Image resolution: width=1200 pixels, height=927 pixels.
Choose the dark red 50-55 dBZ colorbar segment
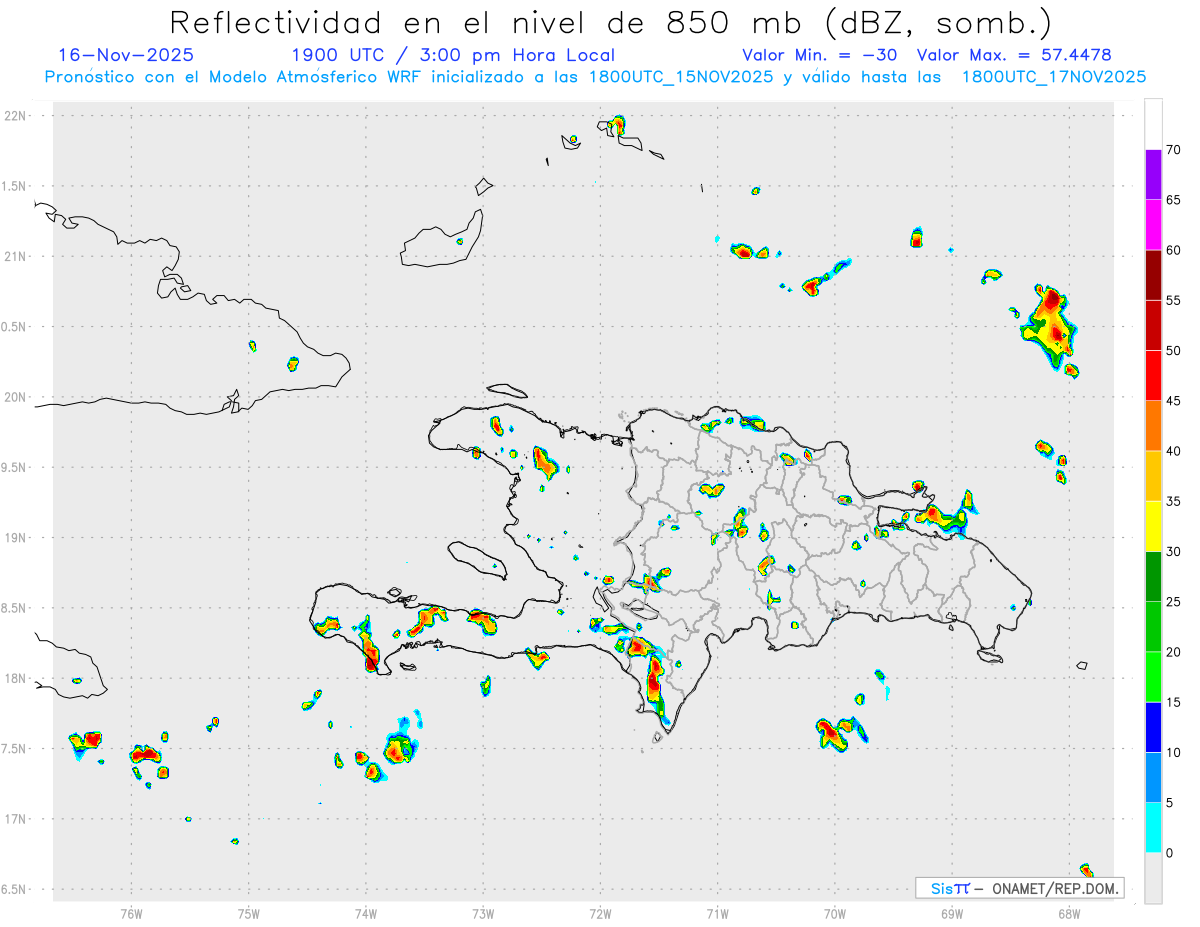pos(1153,325)
